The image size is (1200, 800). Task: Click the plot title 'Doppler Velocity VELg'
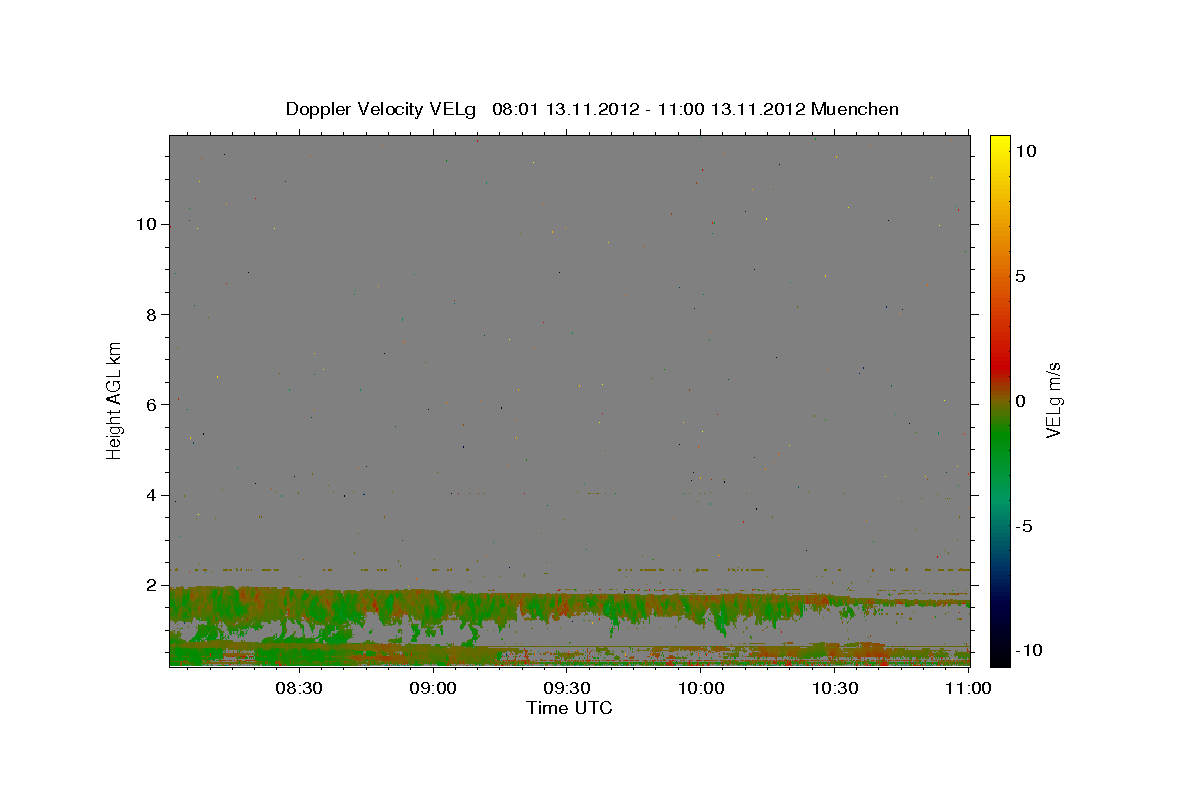pos(383,109)
